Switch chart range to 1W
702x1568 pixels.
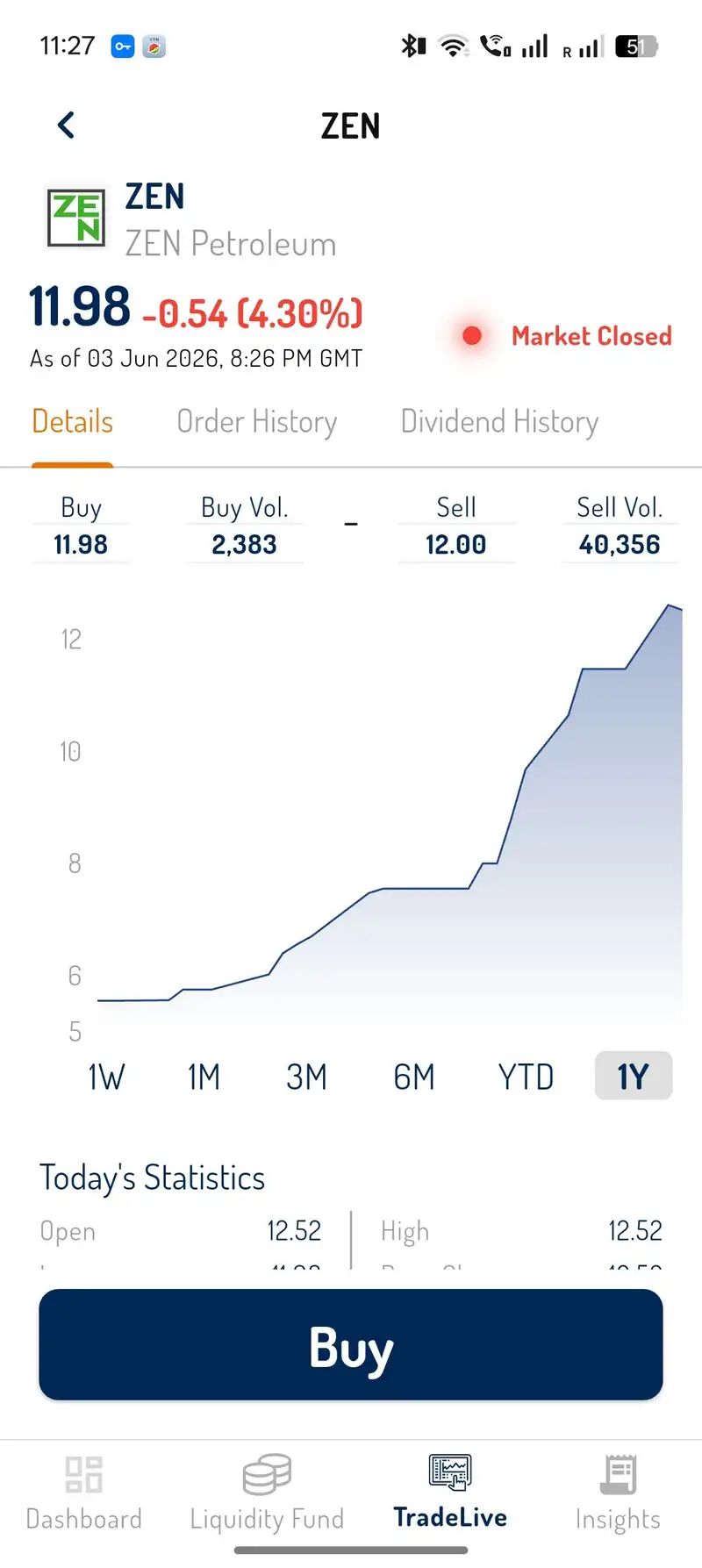[106, 1077]
